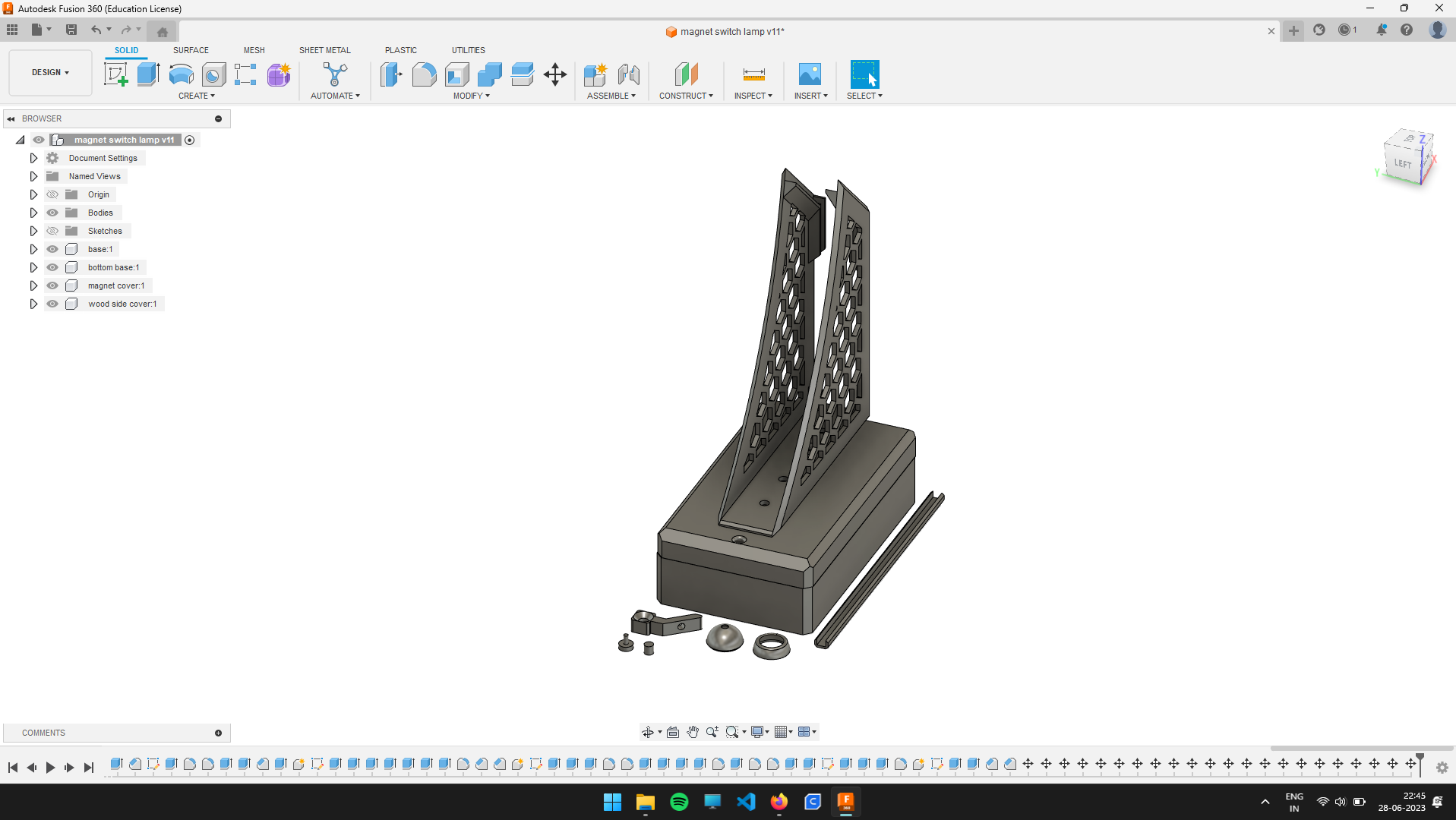Image resolution: width=1456 pixels, height=820 pixels.
Task: Toggle visibility of the Origin folder
Action: 52,194
